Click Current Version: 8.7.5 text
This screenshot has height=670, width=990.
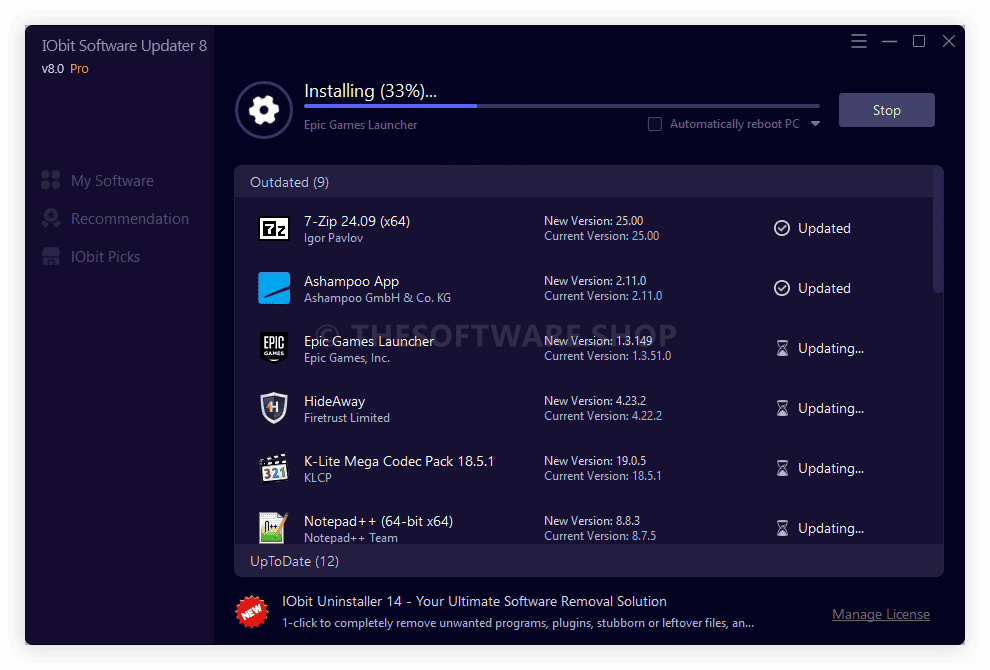pyautogui.click(x=600, y=535)
